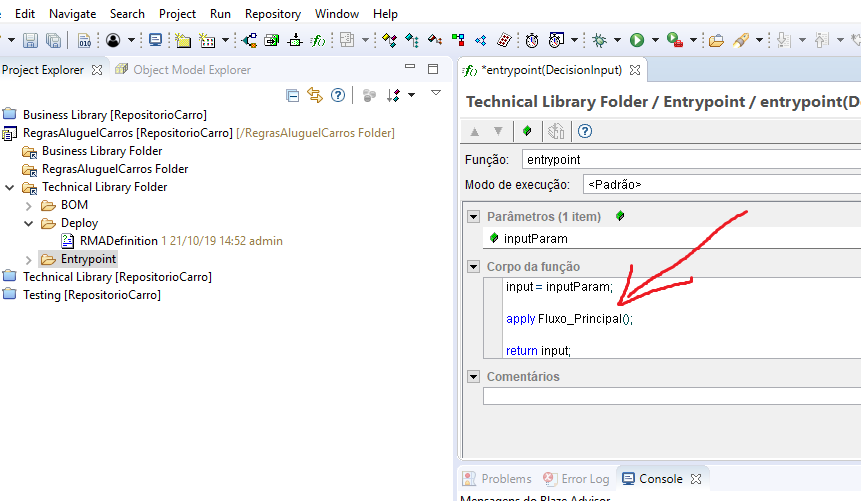
Task: Switch to the Problems tab
Action: [x=497, y=479]
